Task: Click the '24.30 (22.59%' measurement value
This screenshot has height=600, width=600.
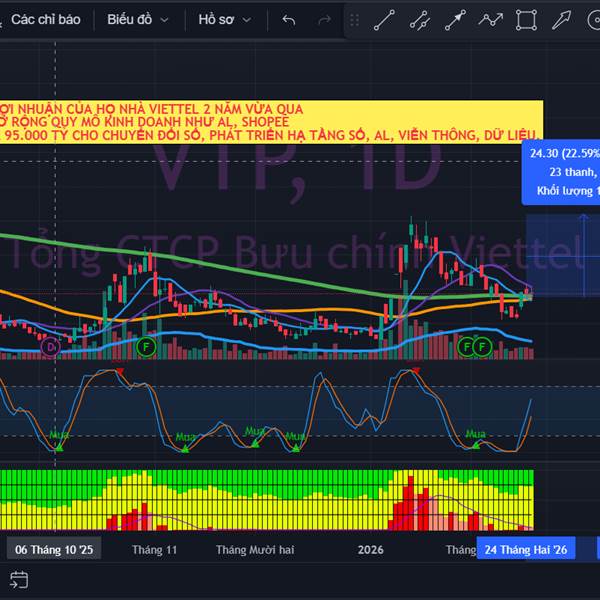Action: point(565,153)
